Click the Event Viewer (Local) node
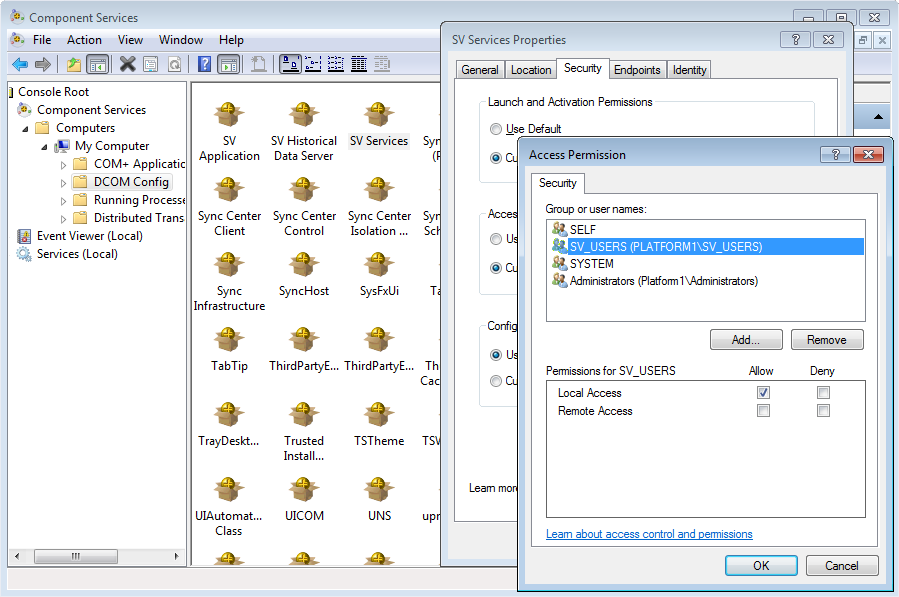The image size is (899, 597). click(x=89, y=236)
